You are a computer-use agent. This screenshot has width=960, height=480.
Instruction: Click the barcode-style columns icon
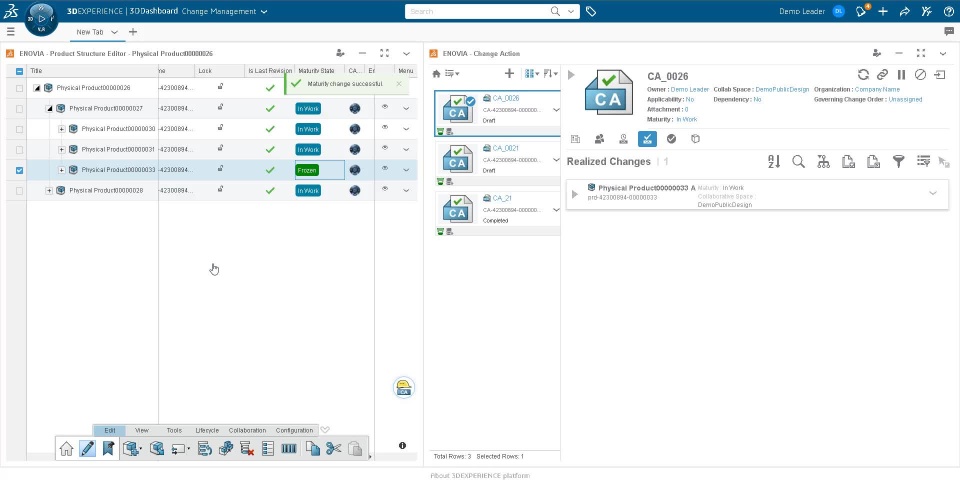[x=289, y=449]
